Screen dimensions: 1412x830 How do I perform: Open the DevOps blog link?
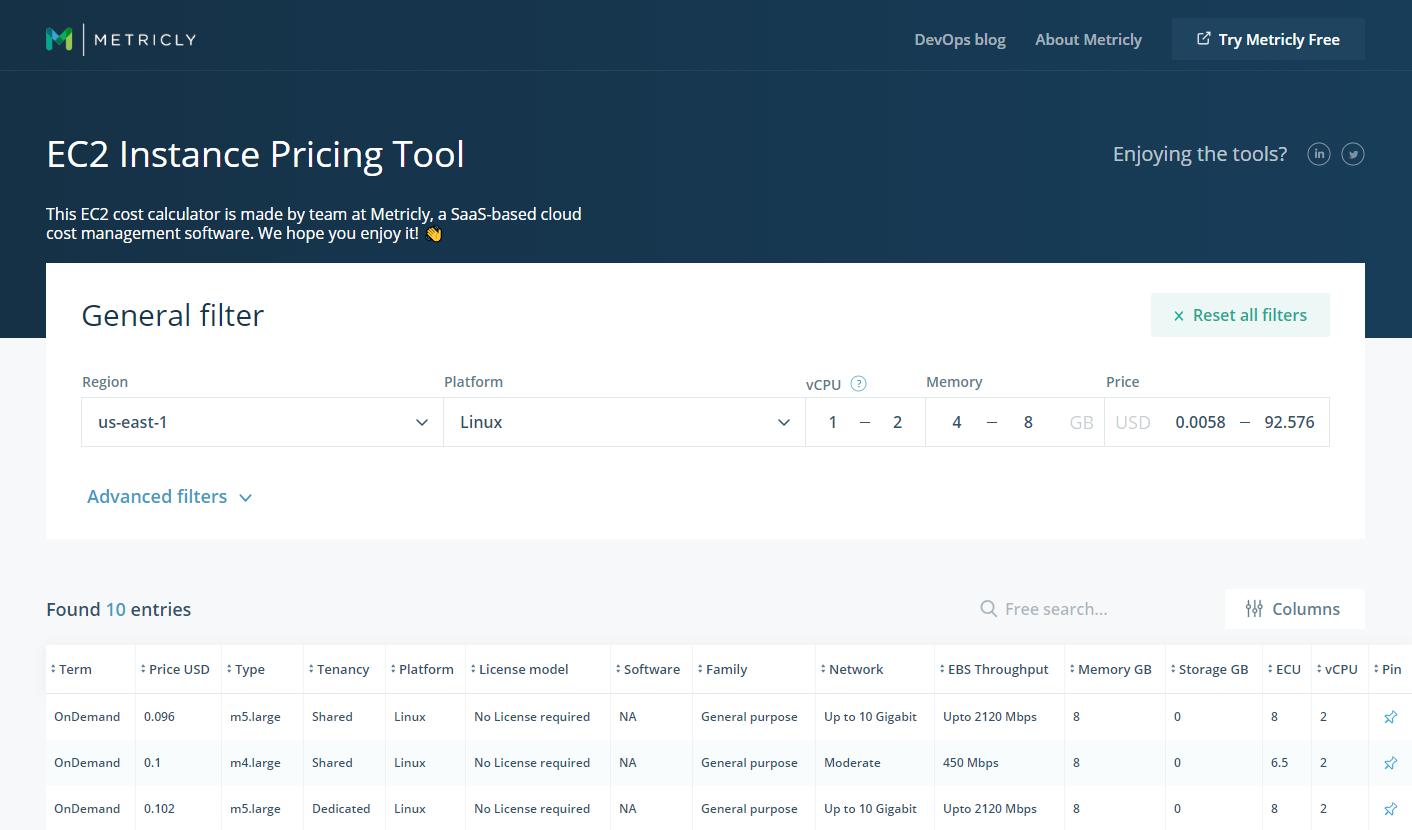(x=960, y=40)
